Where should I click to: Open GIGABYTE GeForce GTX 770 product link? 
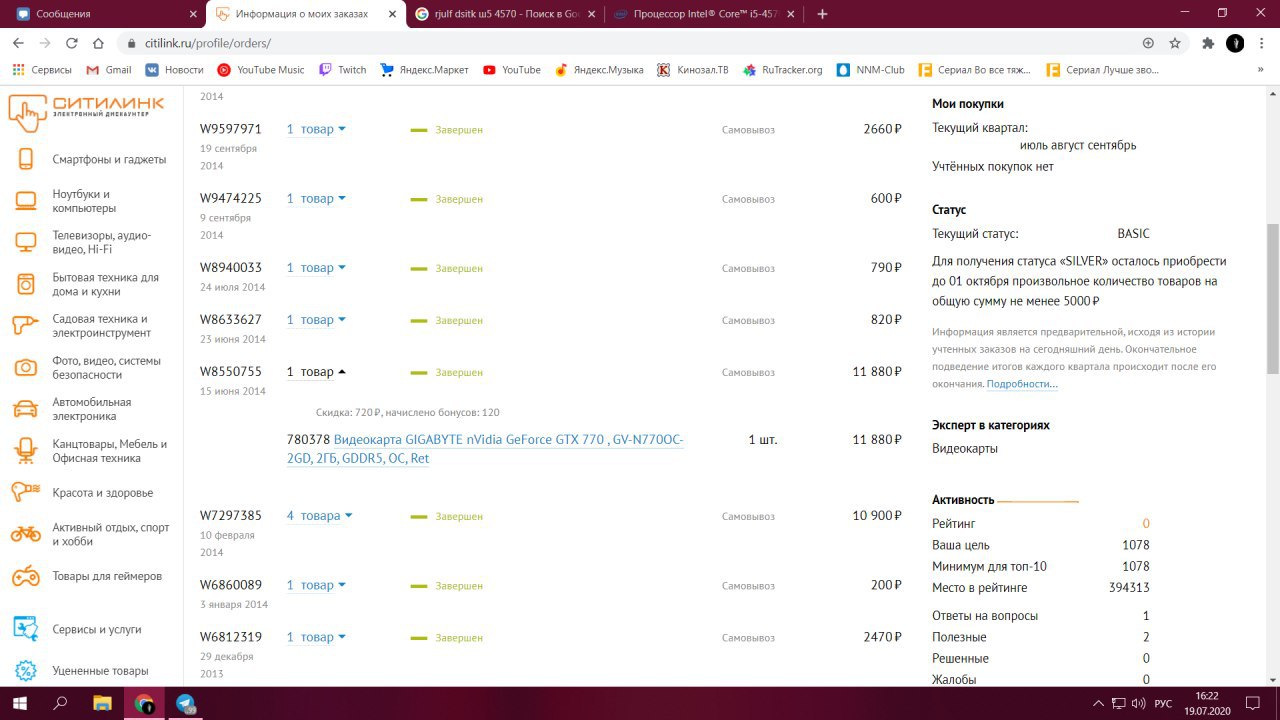pos(485,449)
